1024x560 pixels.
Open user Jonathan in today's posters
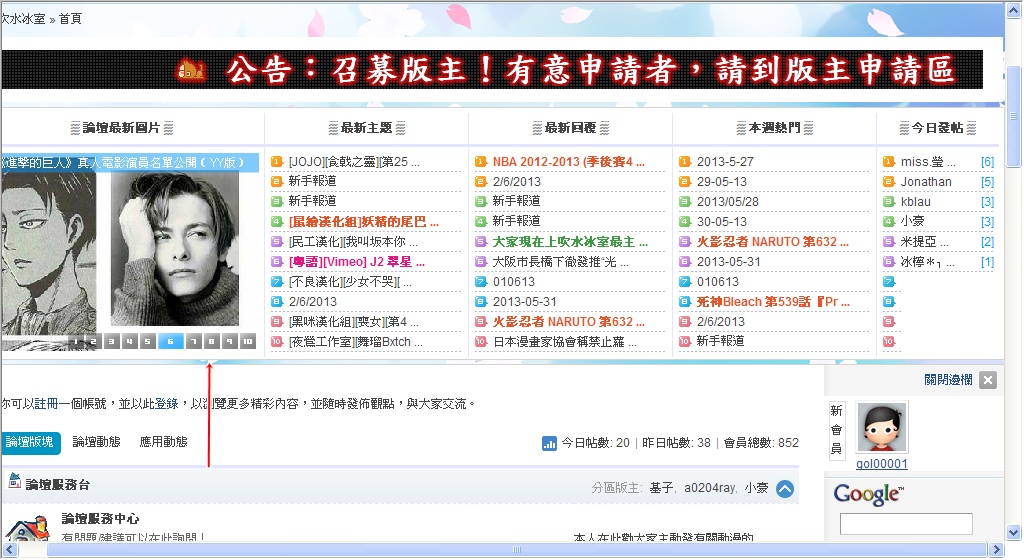click(x=926, y=182)
